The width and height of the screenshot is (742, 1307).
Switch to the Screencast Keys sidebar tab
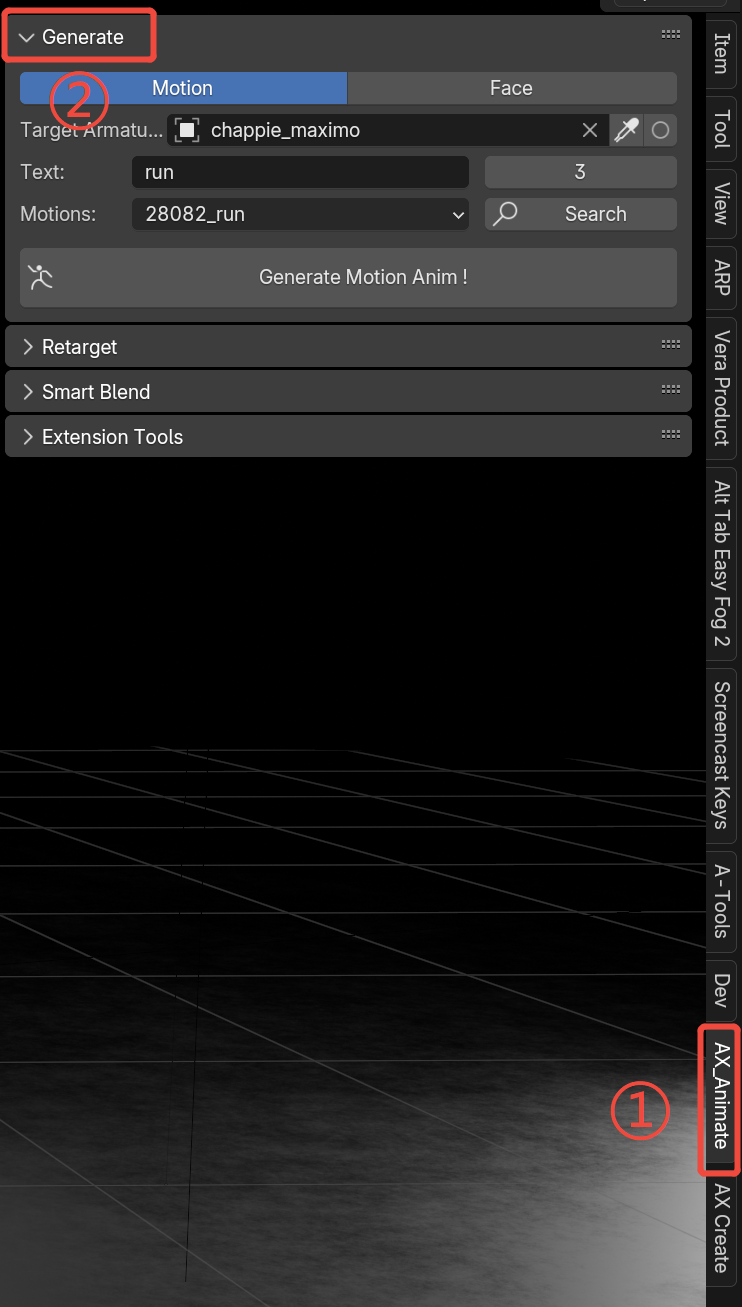(722, 755)
